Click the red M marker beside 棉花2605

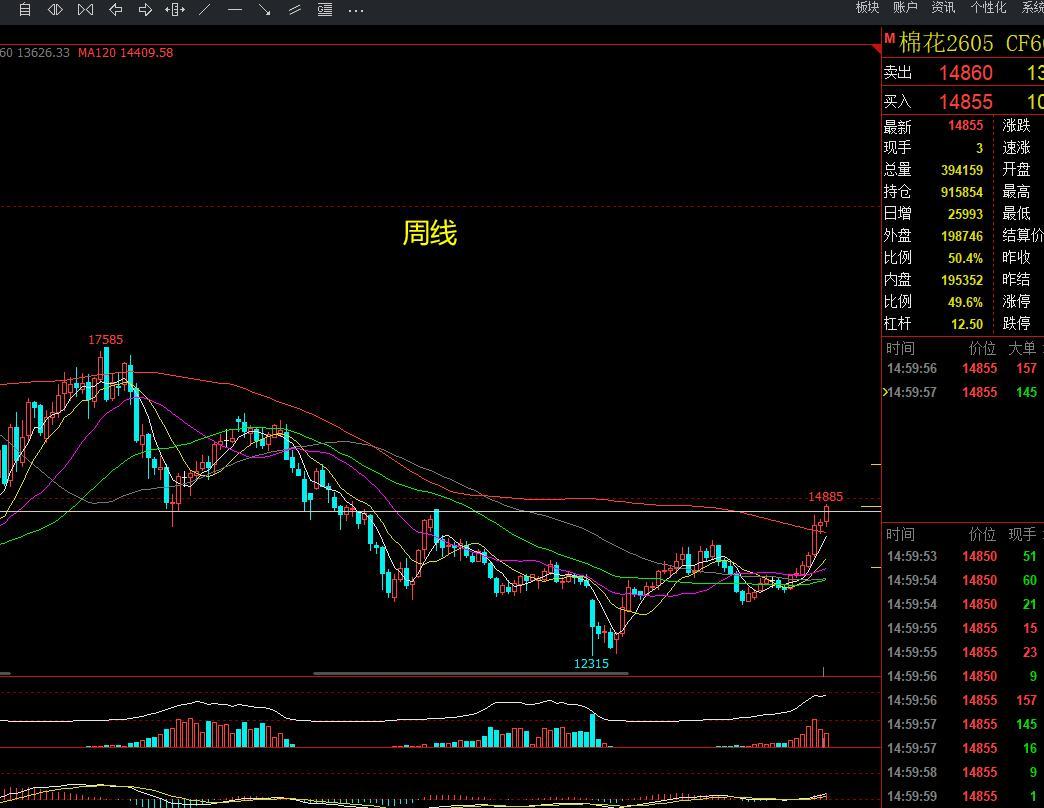[x=890, y=39]
